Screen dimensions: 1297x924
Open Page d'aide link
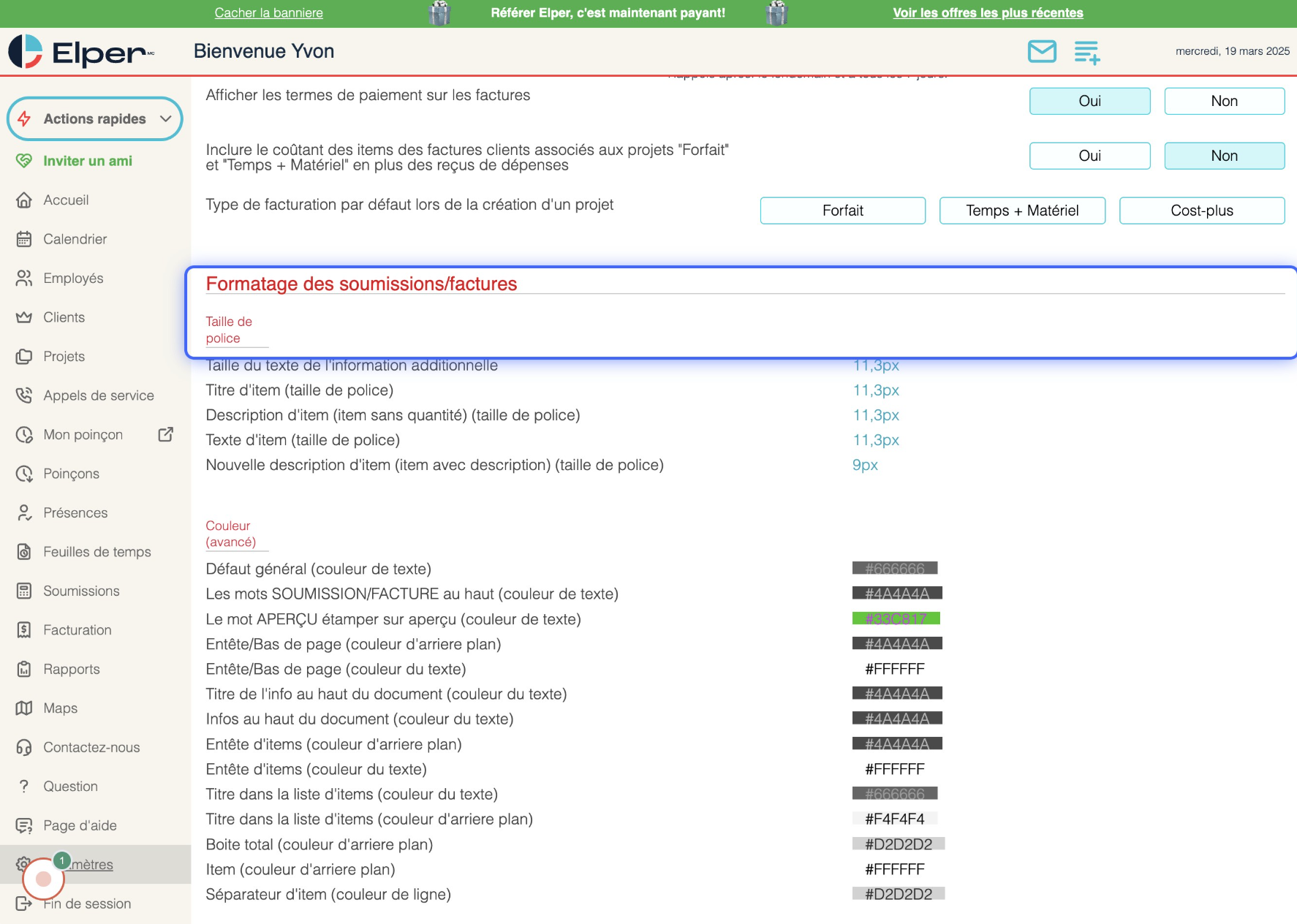click(x=80, y=825)
